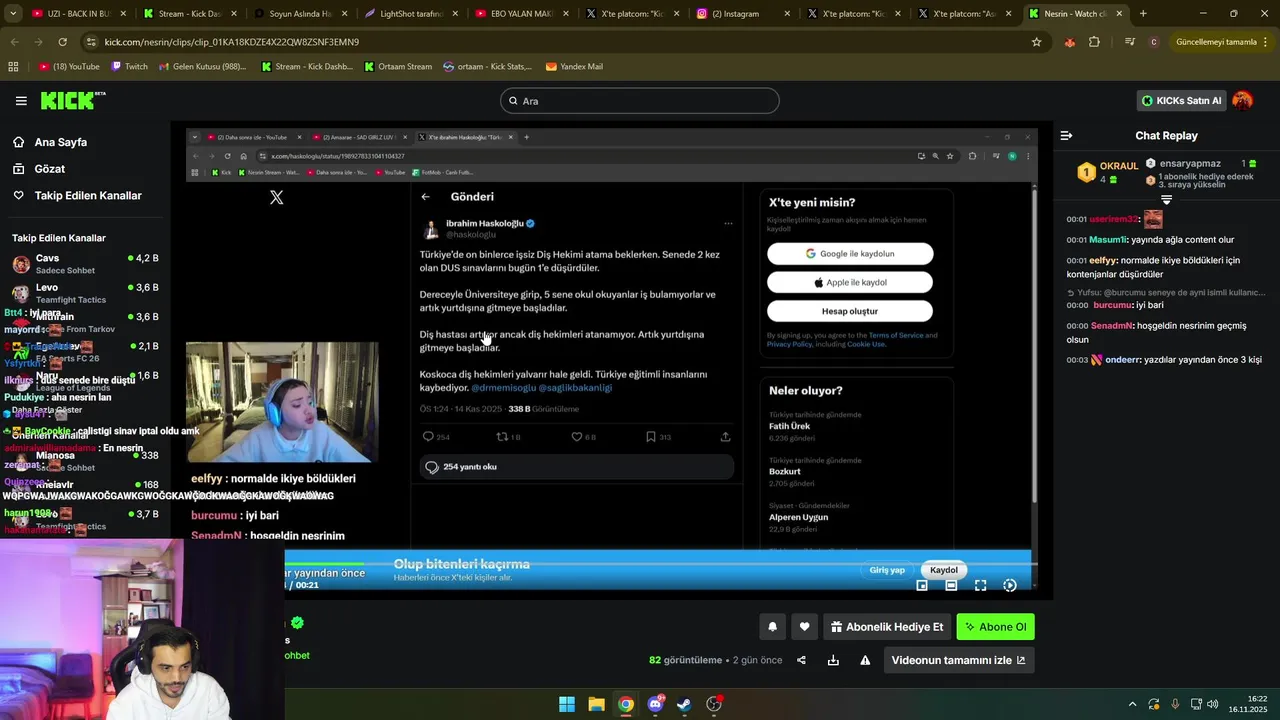
Task: Open the Kick hamburger menu
Action: 21,100
